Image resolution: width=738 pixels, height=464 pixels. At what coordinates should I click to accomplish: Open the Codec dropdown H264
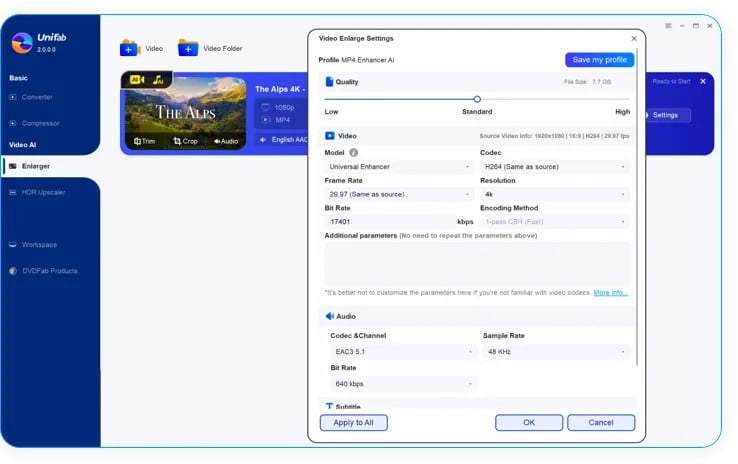[554, 167]
